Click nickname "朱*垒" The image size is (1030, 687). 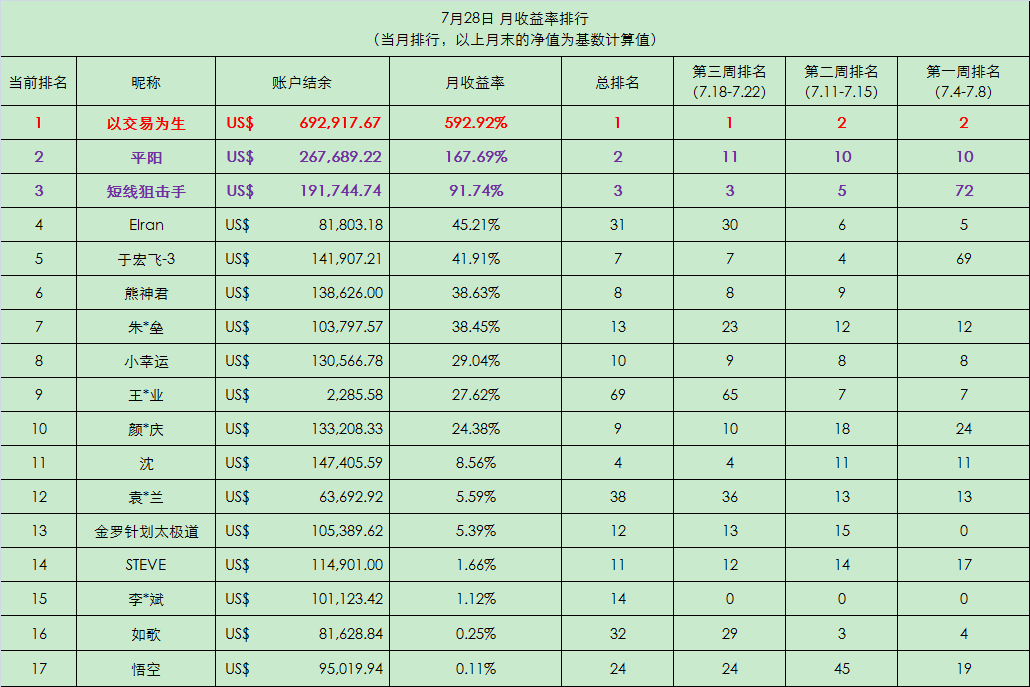146,328
